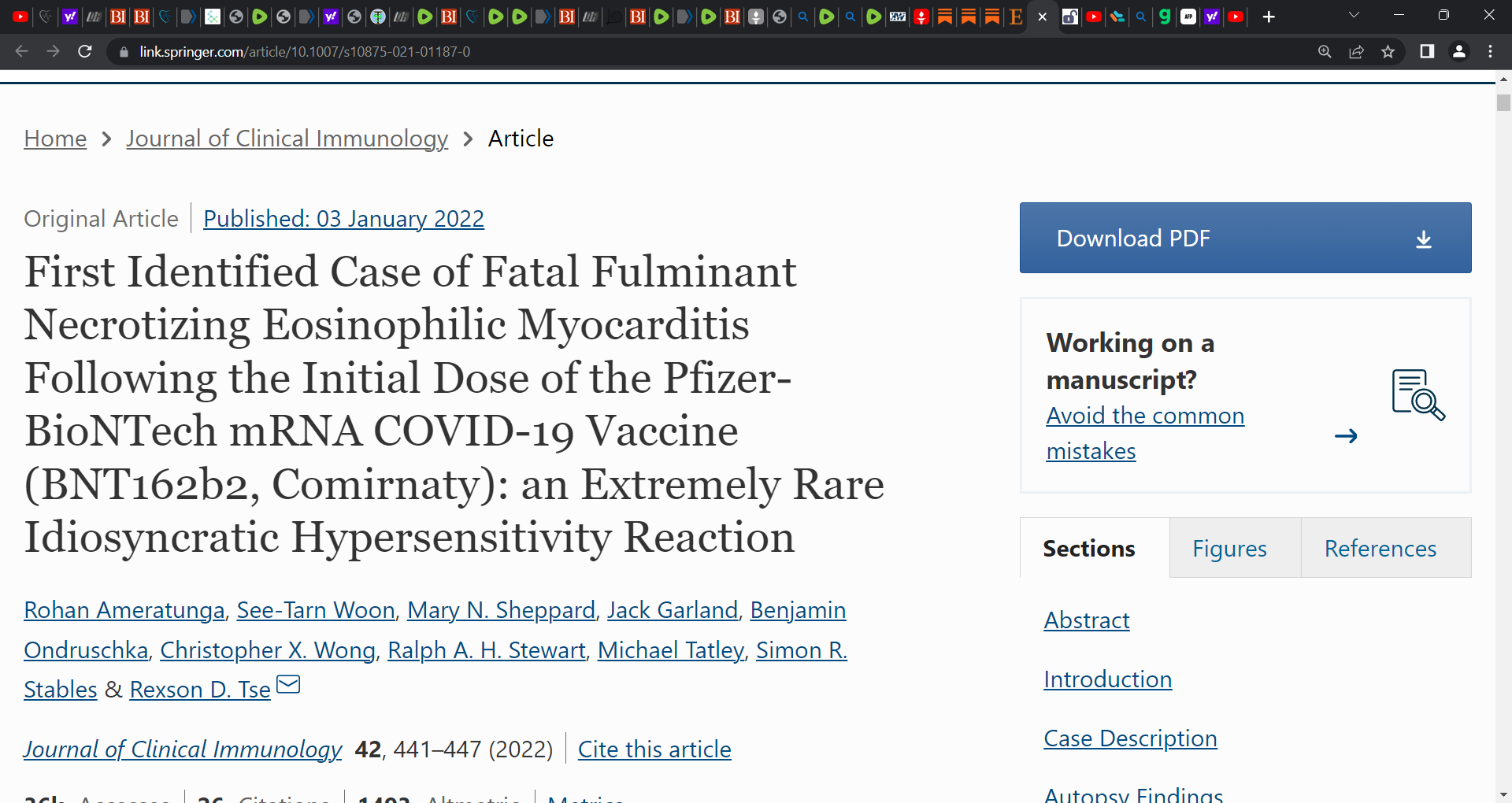
Task: Click the share page icon
Action: coord(1356,51)
